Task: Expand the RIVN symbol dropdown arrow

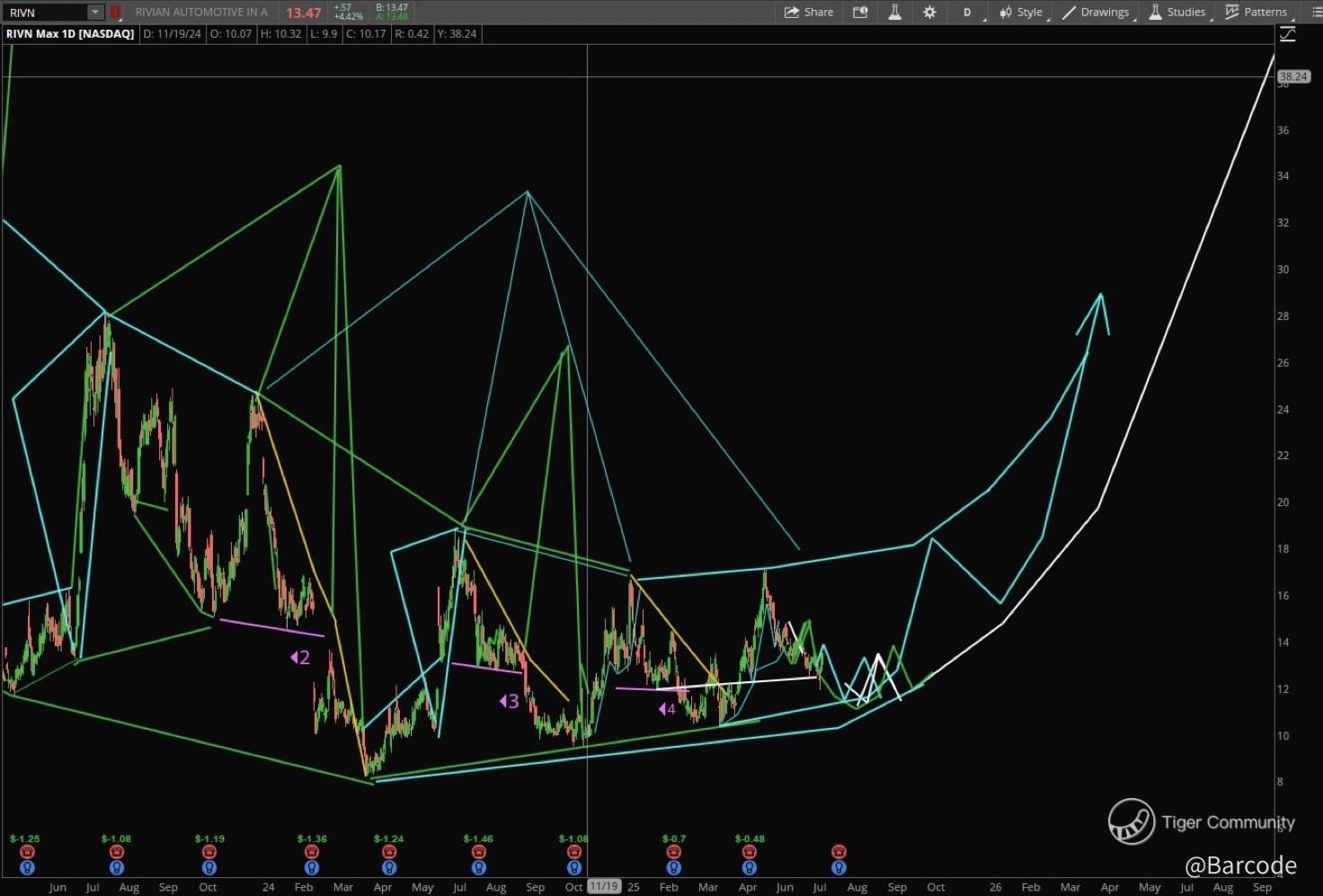Action: (x=94, y=12)
